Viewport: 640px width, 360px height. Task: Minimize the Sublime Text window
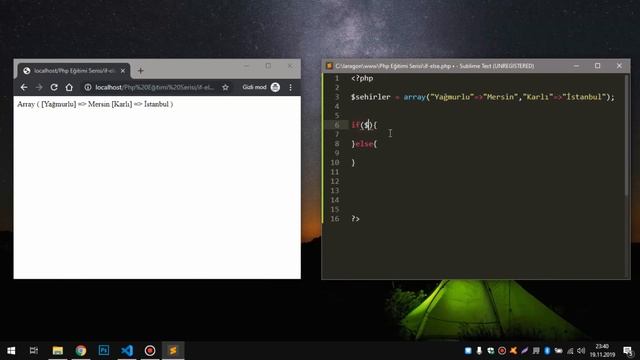pos(576,66)
